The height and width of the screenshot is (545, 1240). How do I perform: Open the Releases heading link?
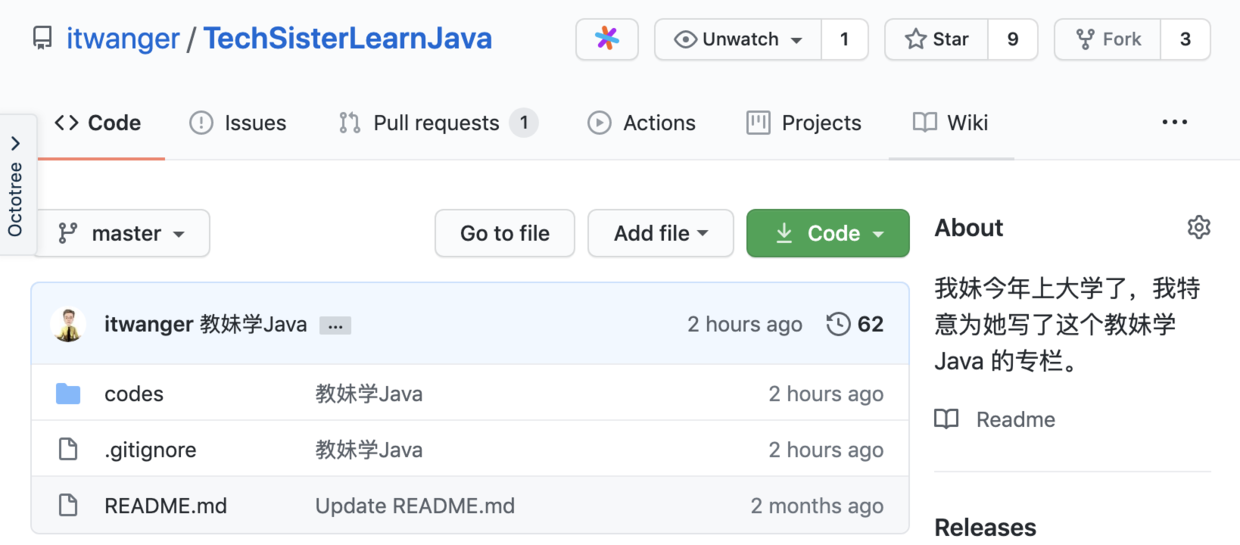tap(985, 527)
